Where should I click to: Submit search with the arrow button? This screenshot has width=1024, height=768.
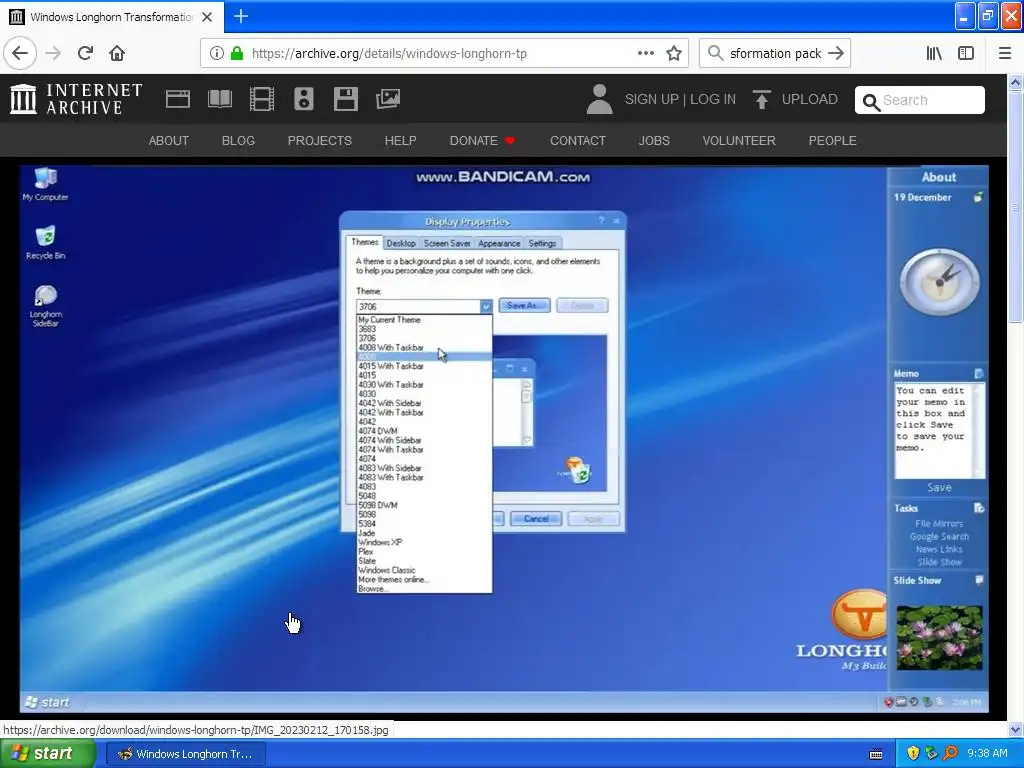[x=836, y=54]
